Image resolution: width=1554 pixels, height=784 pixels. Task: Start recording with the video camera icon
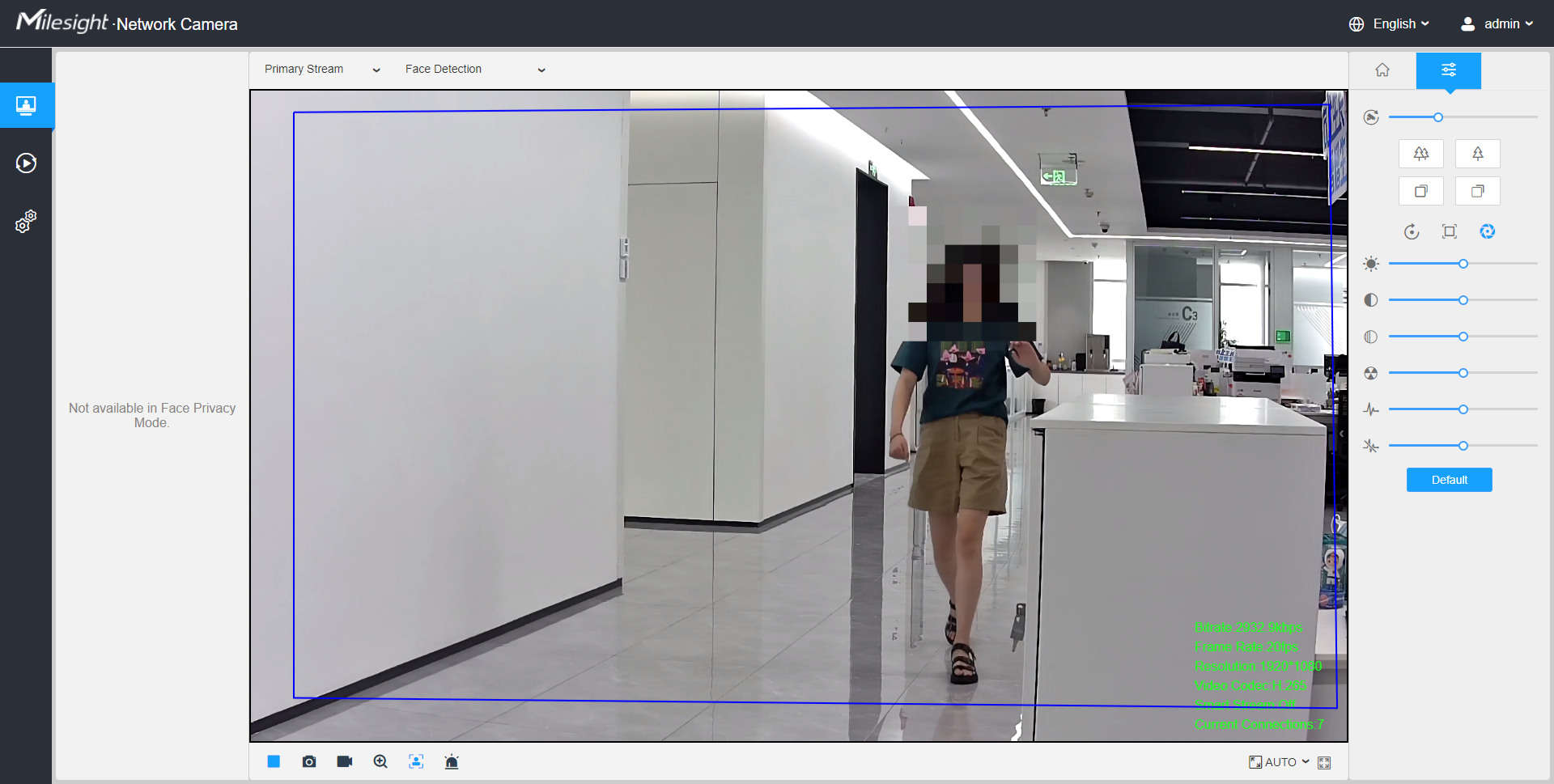pos(345,761)
